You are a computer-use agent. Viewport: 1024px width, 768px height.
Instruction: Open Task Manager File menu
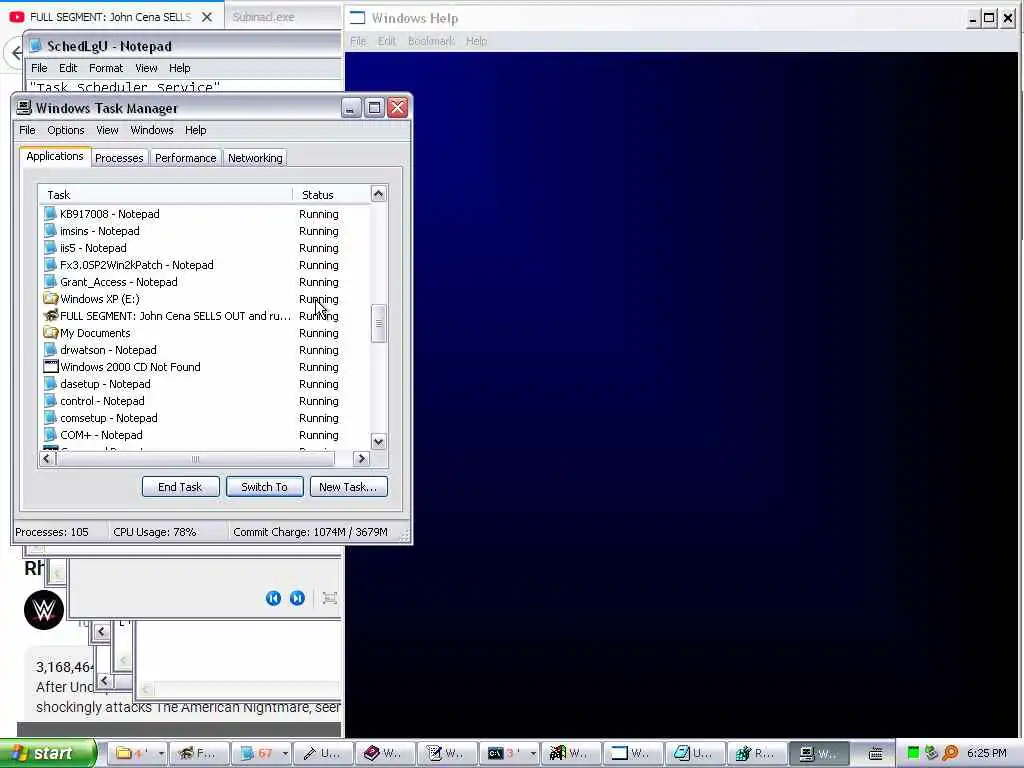point(27,130)
